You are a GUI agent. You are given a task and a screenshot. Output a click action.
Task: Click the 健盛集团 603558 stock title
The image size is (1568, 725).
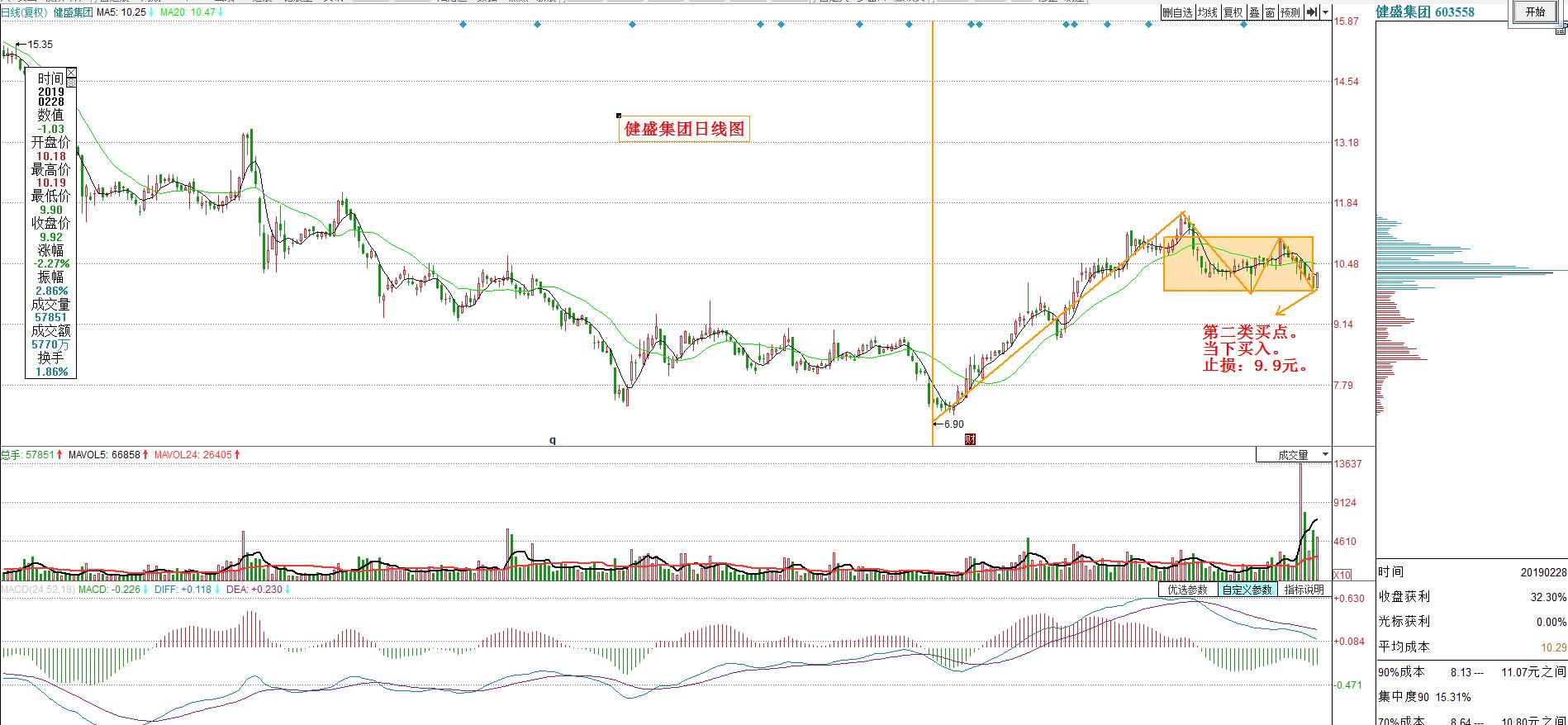click(1425, 12)
